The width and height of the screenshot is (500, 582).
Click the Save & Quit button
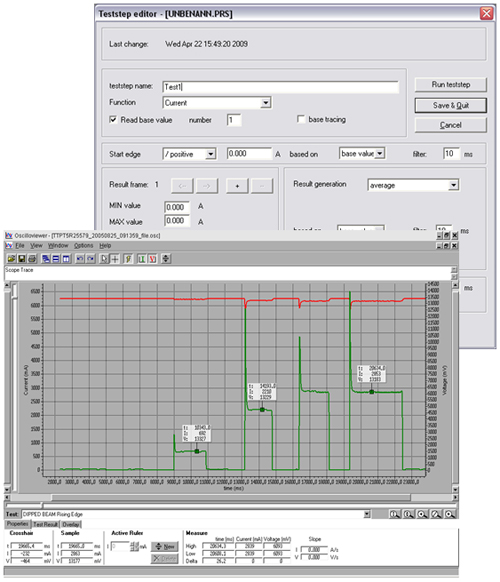[x=451, y=105]
